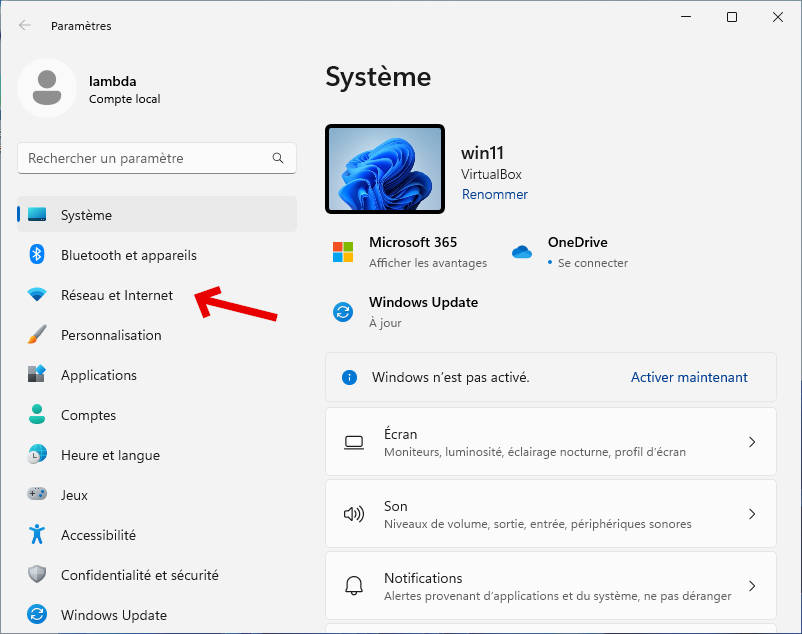Open Heure et langue section
802x634 pixels.
click(110, 455)
